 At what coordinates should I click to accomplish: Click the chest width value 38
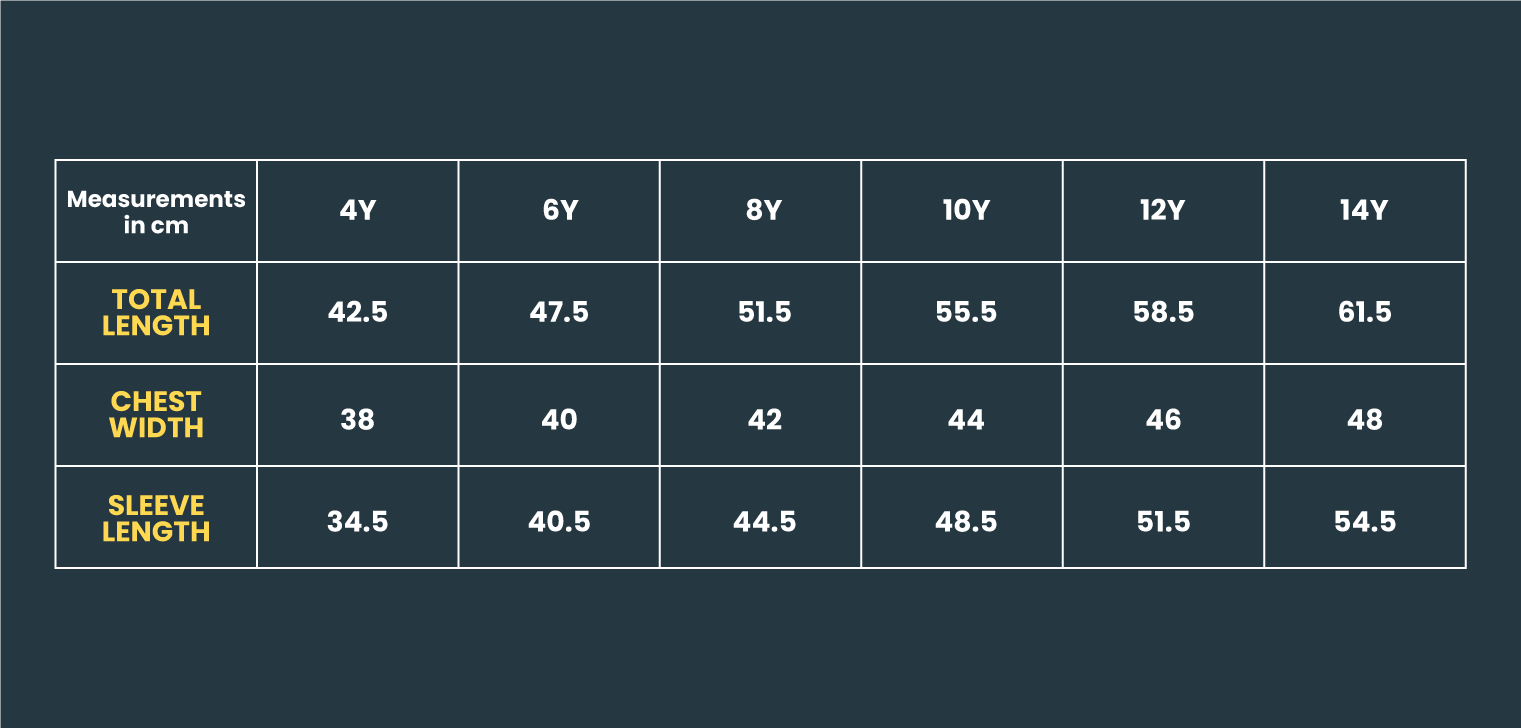click(357, 419)
